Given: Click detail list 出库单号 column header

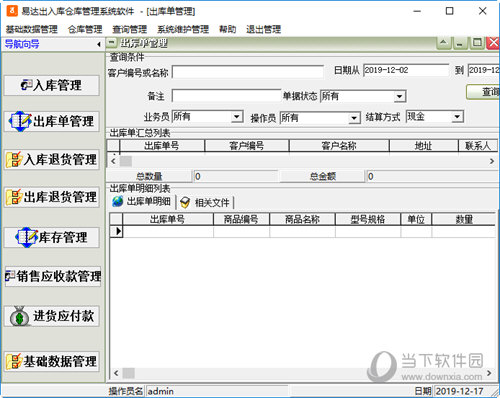Looking at the screenshot, I should pos(168,219).
